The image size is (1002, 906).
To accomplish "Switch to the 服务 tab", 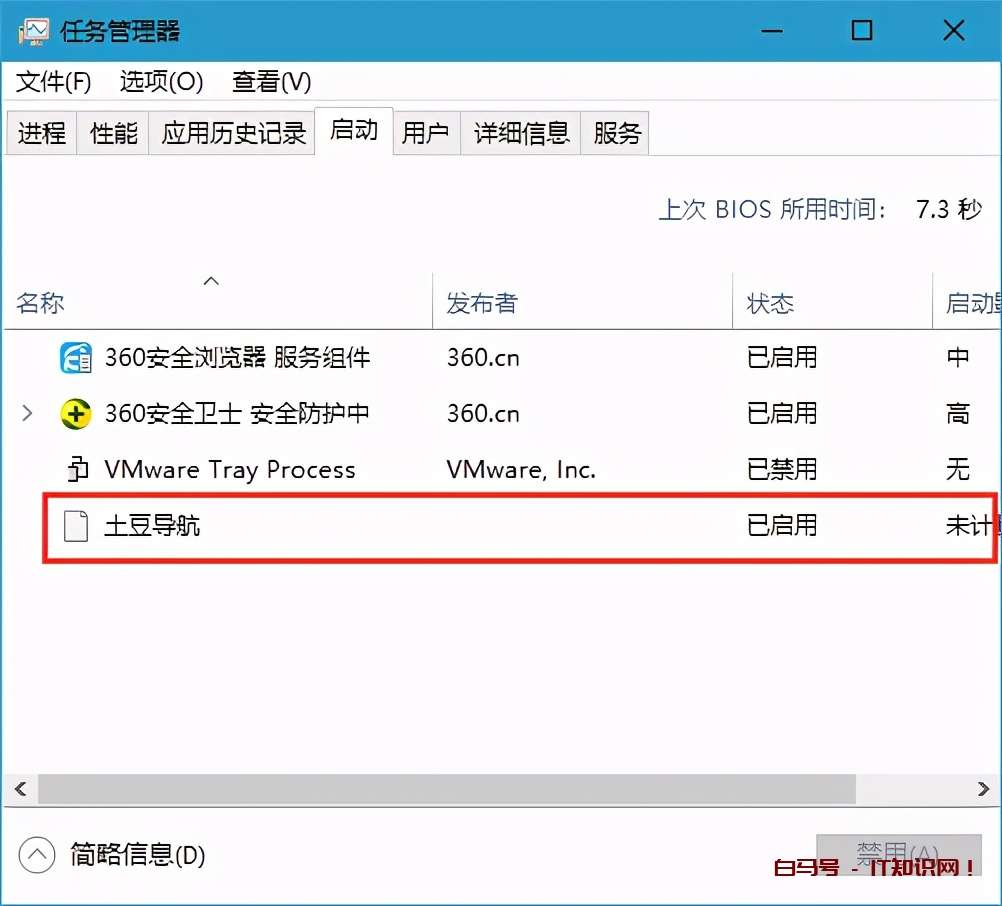I will click(614, 132).
